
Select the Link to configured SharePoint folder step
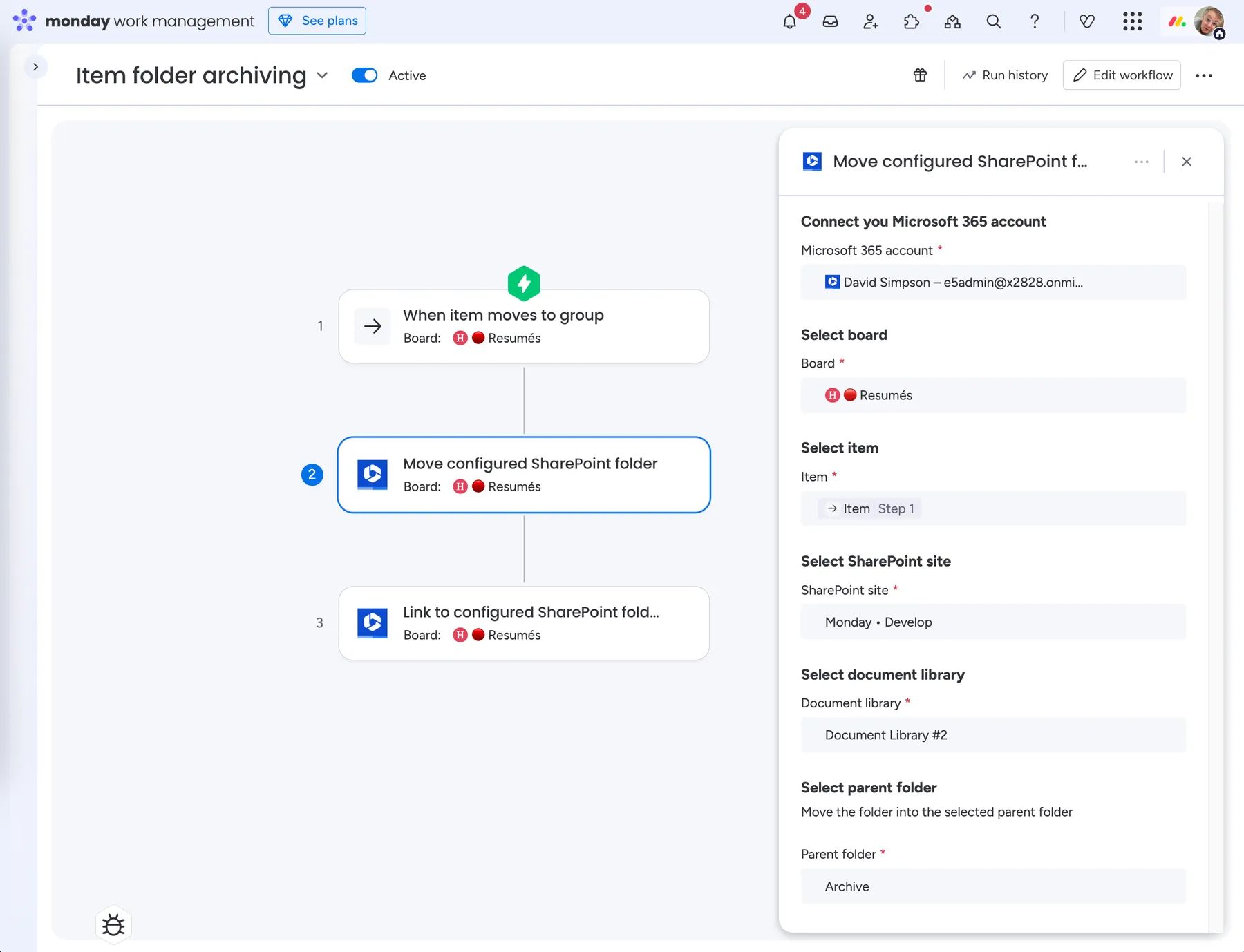pyautogui.click(x=524, y=623)
